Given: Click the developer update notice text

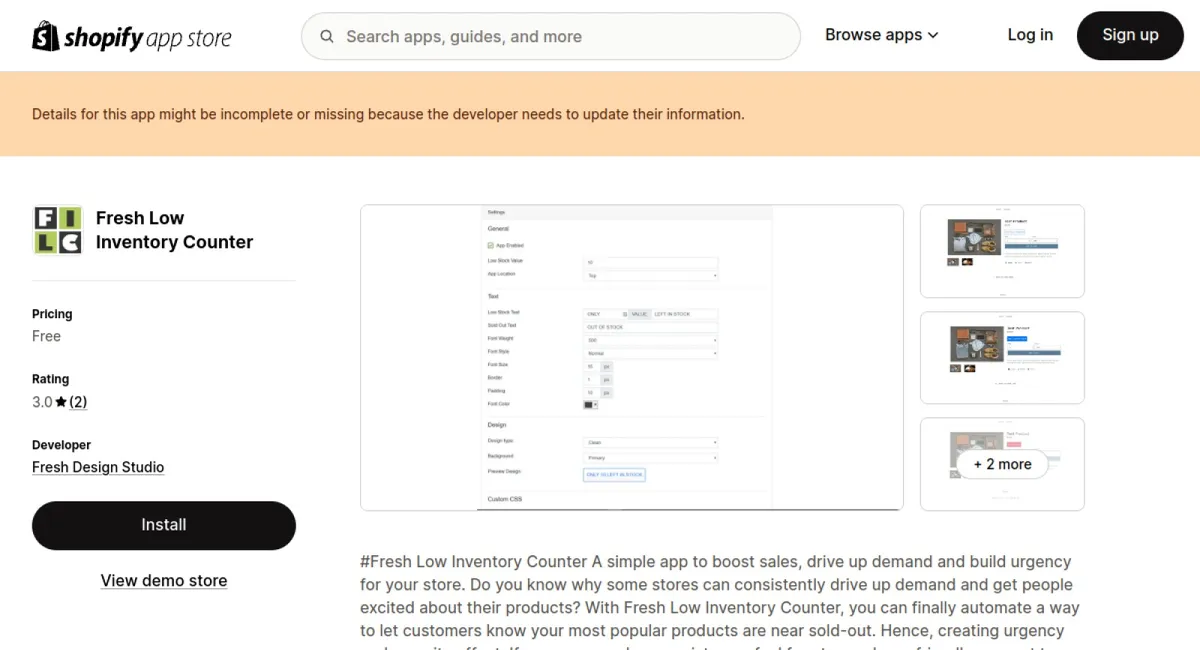Looking at the screenshot, I should [388, 114].
